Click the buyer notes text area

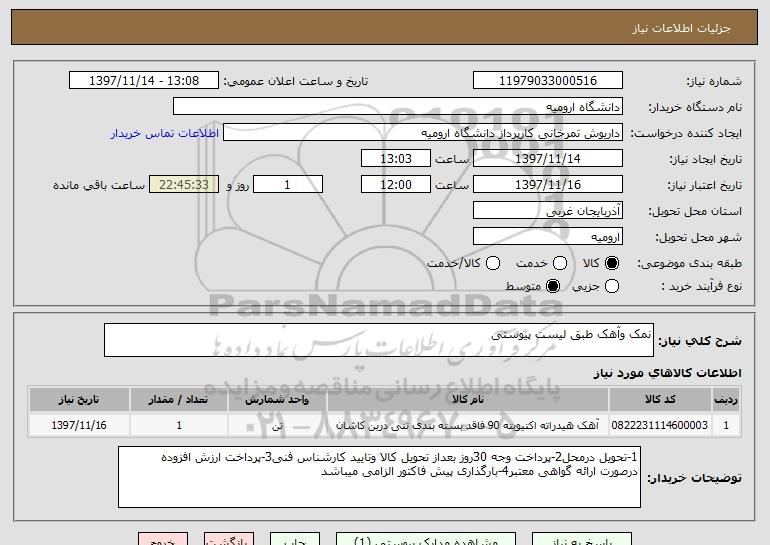tap(379, 477)
